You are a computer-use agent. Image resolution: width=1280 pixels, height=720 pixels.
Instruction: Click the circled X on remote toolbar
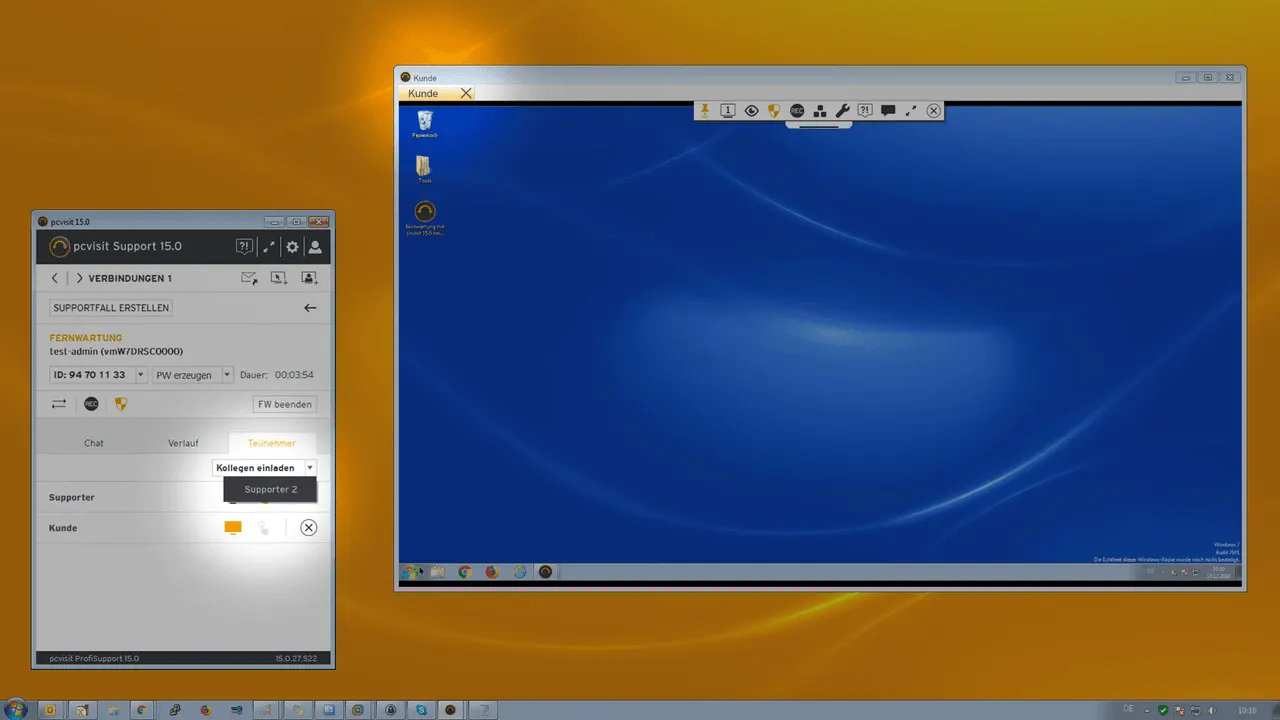pyautogui.click(x=934, y=111)
